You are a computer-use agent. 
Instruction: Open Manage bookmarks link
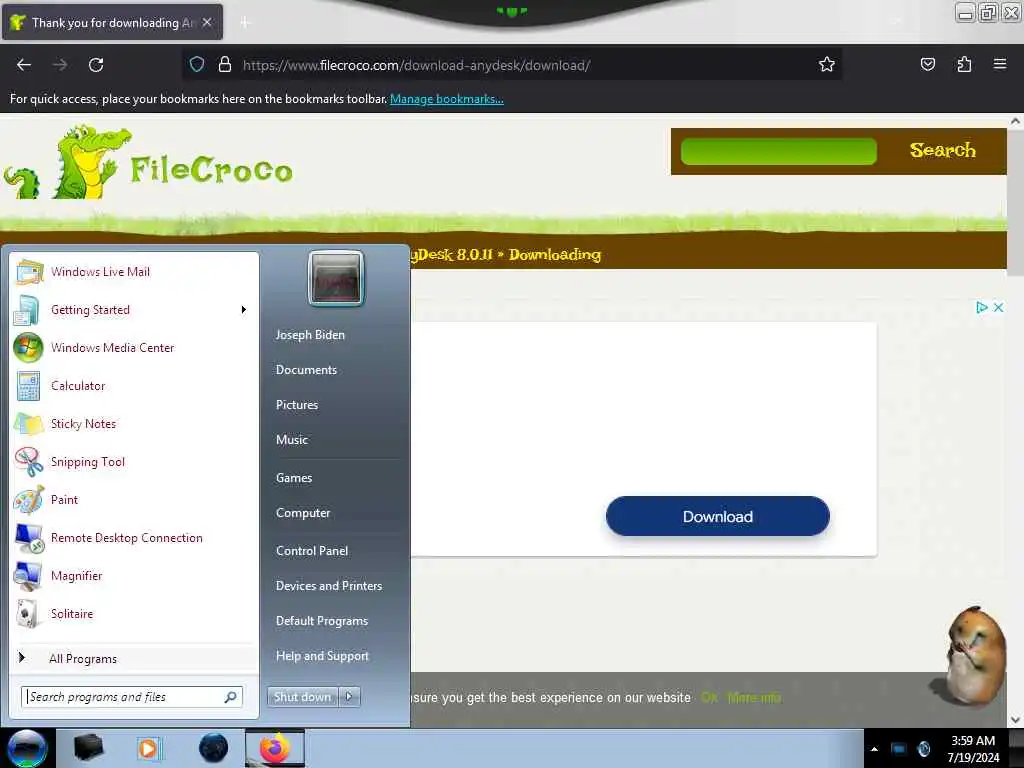[x=447, y=99]
